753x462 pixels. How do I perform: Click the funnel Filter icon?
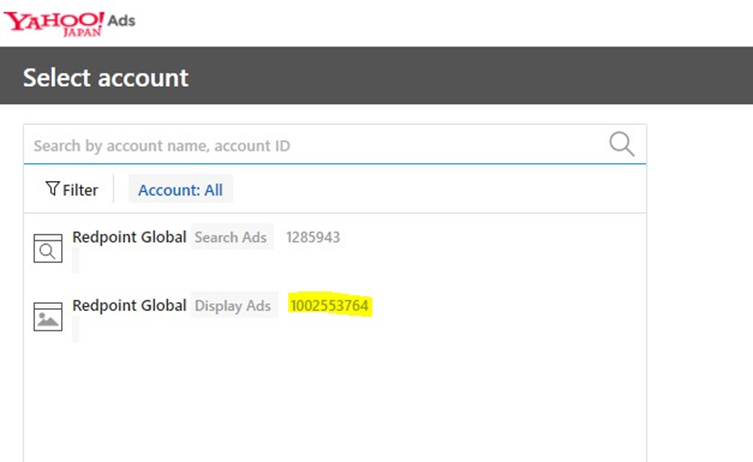tap(52, 189)
